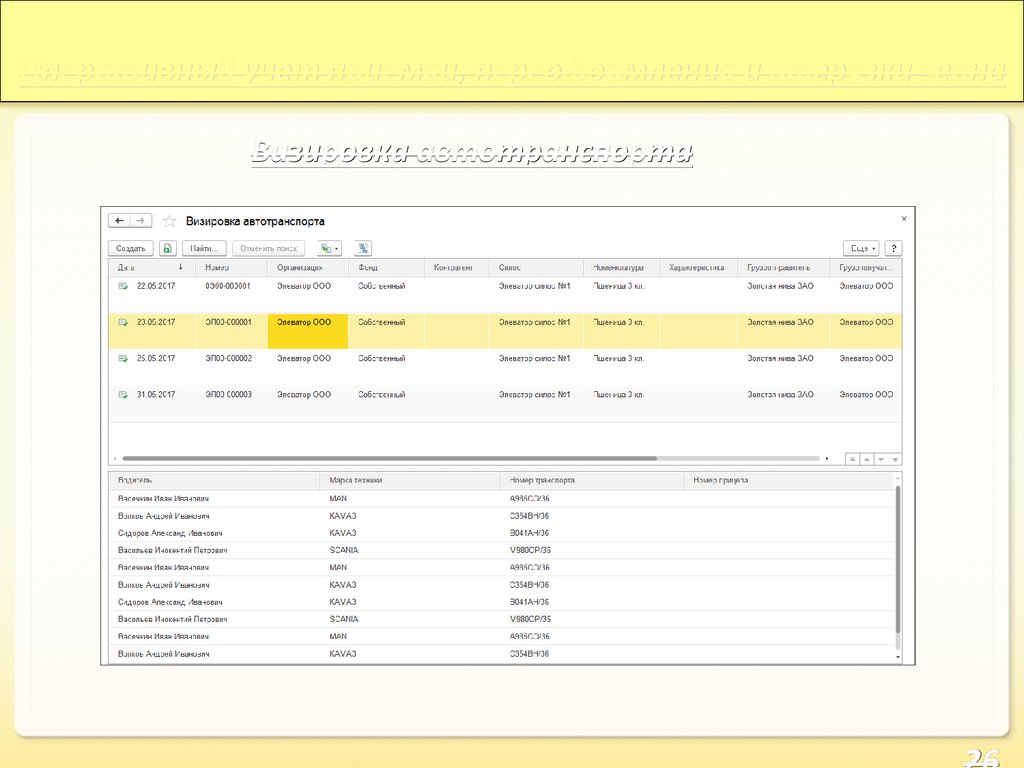Viewport: 1024px width, 768px height.
Task: Click the Номенклатура column header
Action: 620,268
